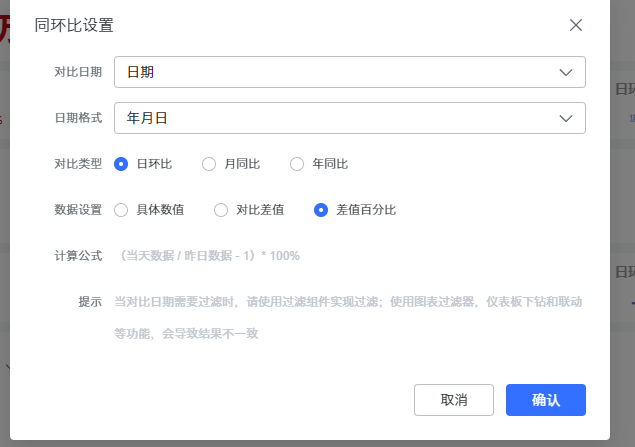Select the 日环比 comparison type

coord(122,164)
